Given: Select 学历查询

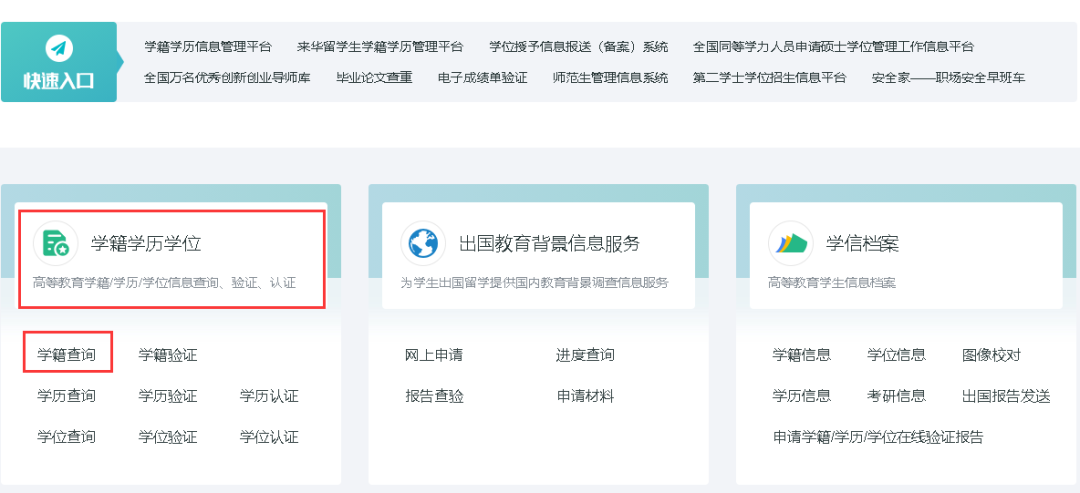Looking at the screenshot, I should tap(67, 396).
